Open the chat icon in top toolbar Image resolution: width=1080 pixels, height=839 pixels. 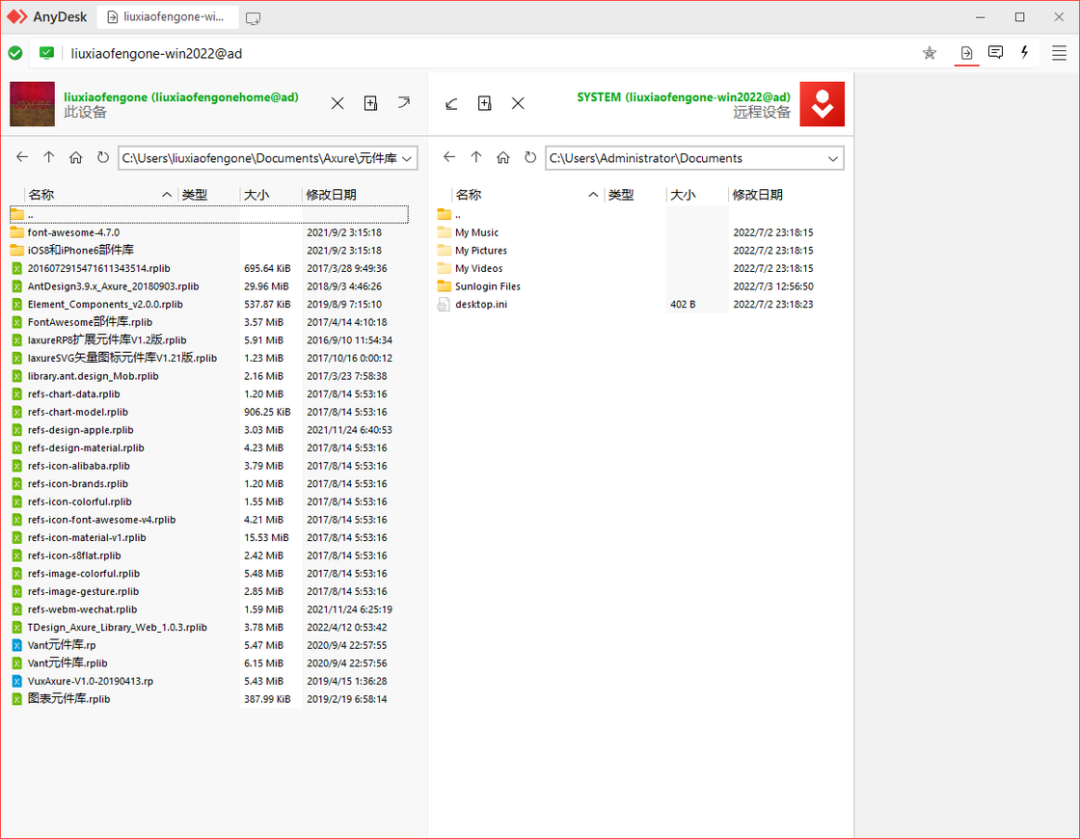(995, 53)
